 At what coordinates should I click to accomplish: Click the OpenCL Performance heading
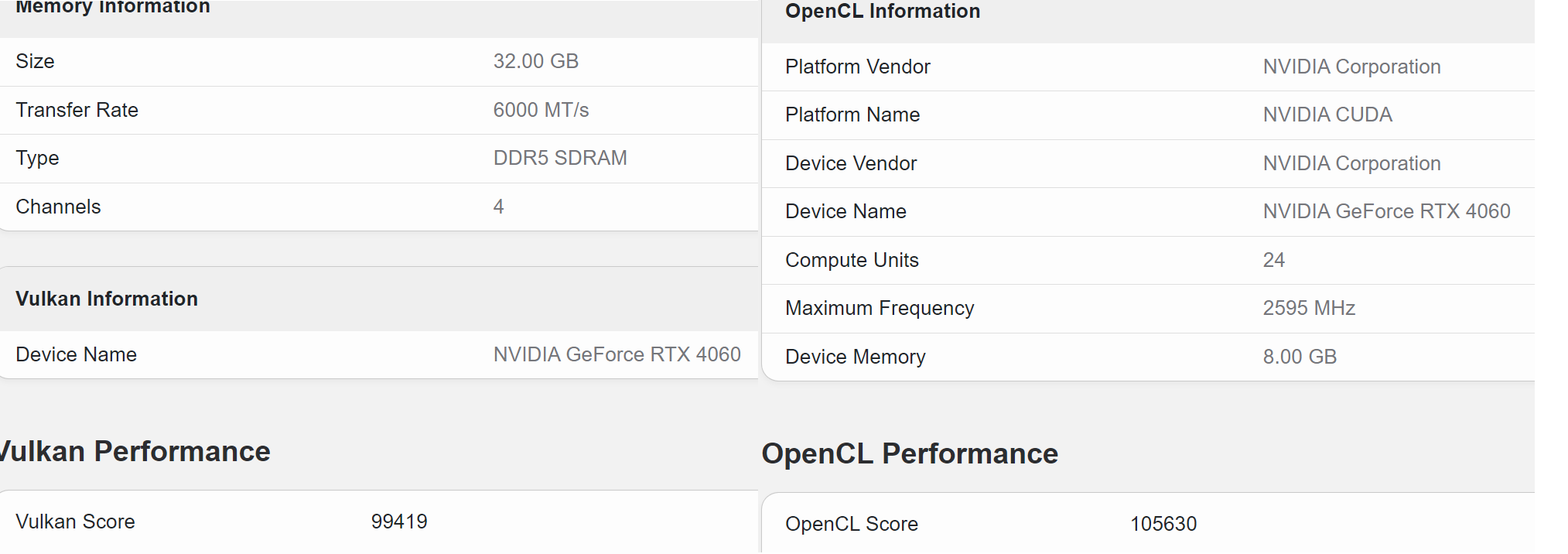909,453
